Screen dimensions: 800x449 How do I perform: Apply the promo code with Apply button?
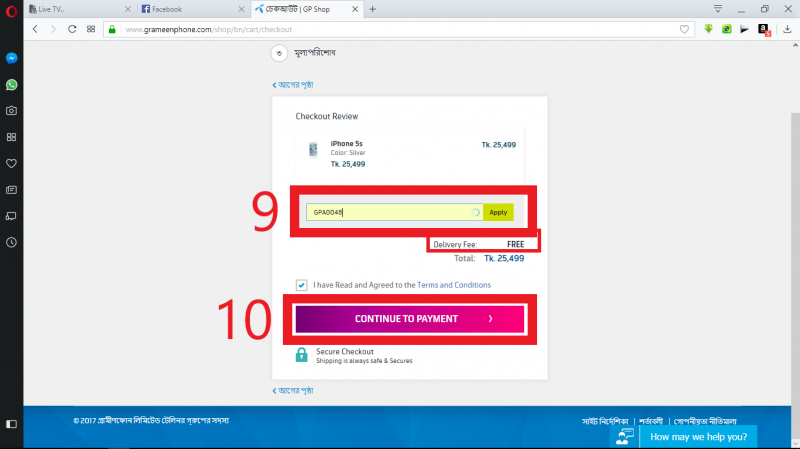[498, 212]
